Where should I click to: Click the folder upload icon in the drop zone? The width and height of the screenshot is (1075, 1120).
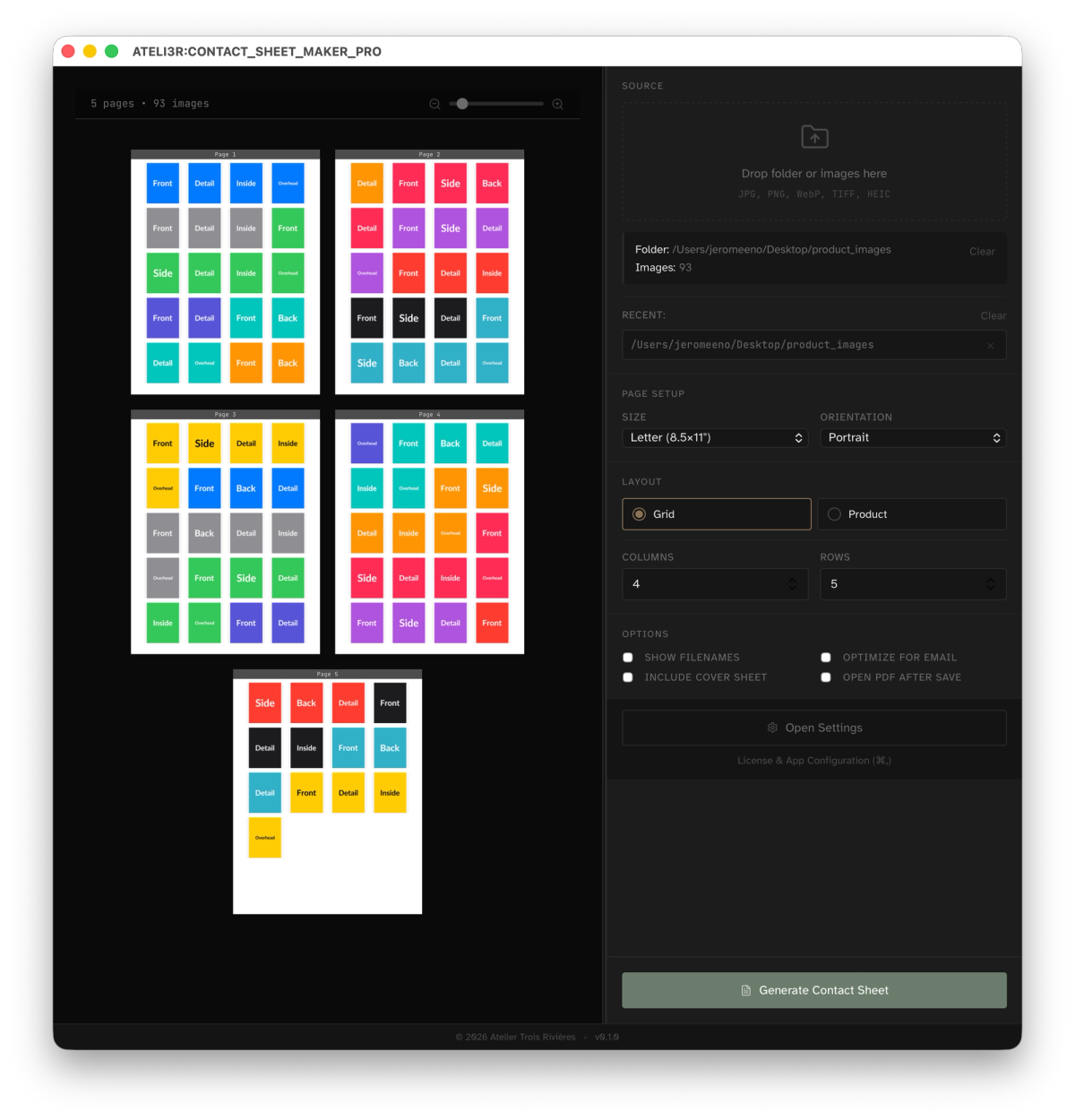point(813,136)
